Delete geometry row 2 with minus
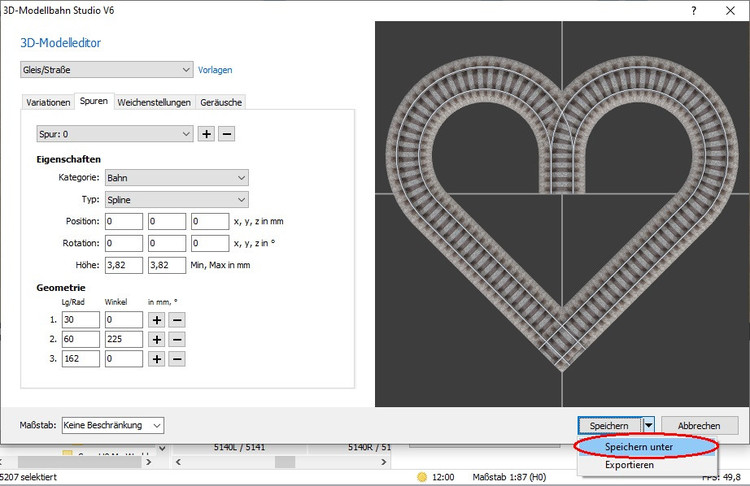The width and height of the screenshot is (750, 486). coord(176,340)
